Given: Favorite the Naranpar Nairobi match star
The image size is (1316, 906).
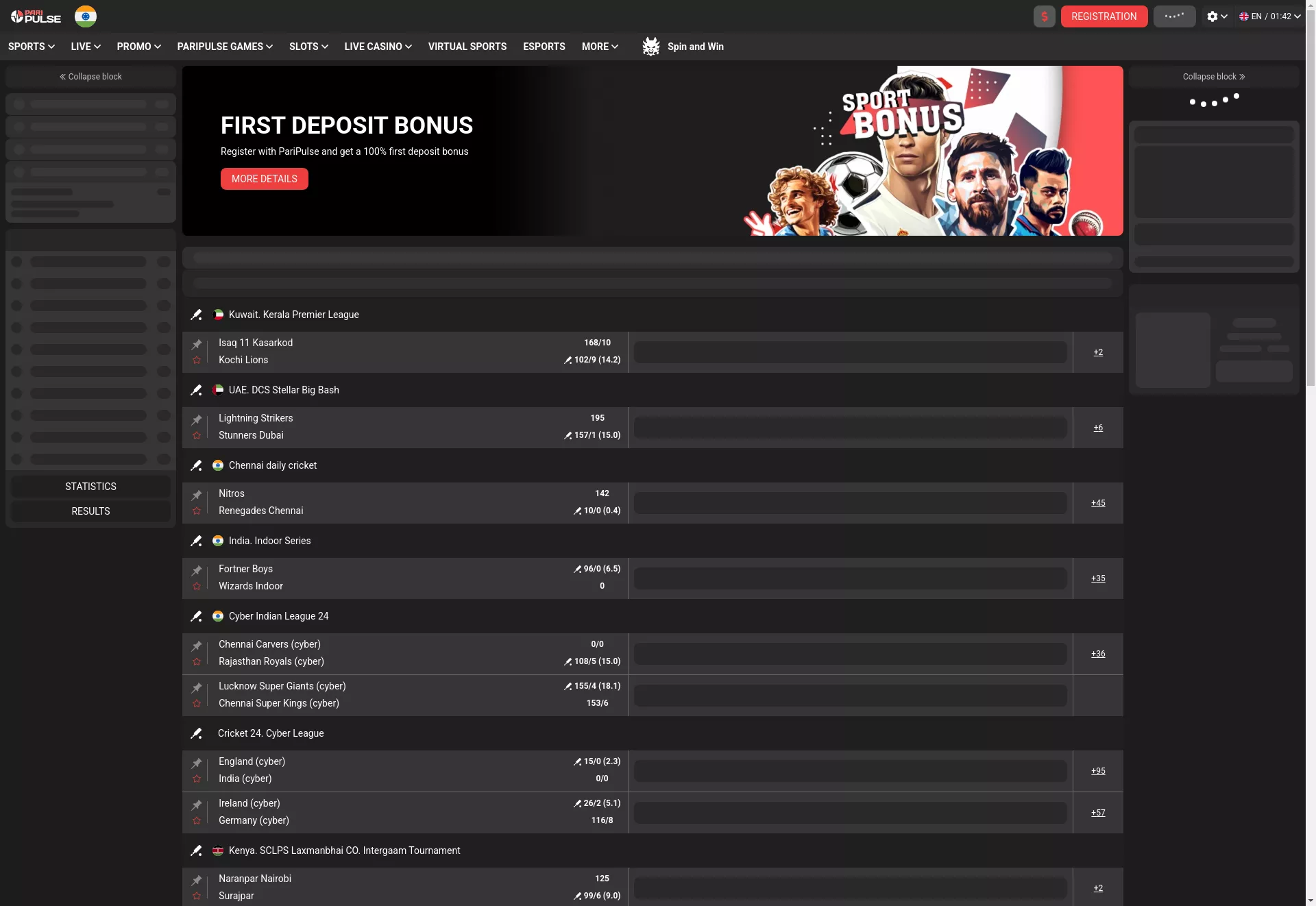Looking at the screenshot, I should click(x=197, y=896).
